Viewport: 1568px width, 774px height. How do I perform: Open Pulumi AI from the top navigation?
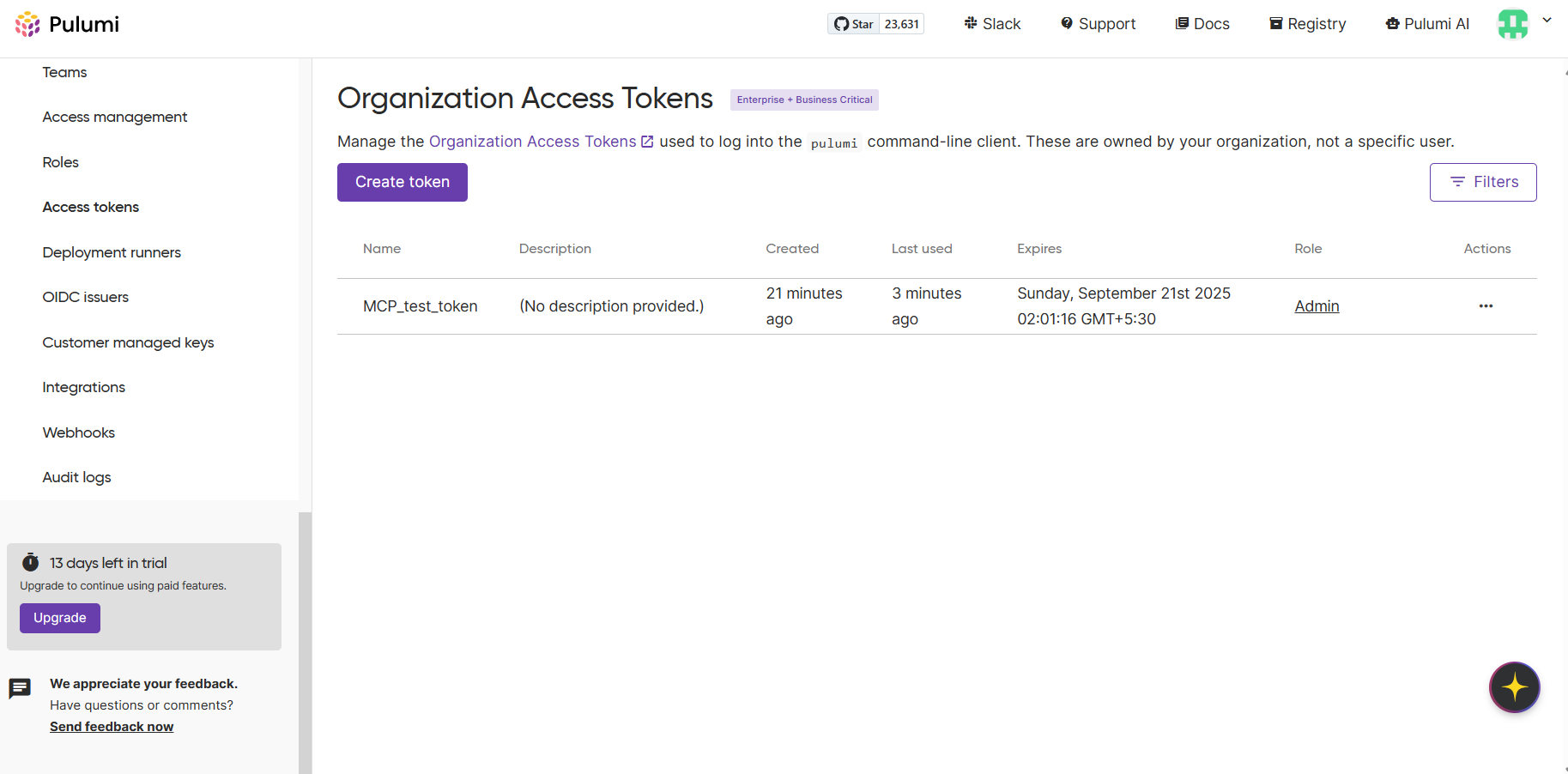coord(1427,24)
